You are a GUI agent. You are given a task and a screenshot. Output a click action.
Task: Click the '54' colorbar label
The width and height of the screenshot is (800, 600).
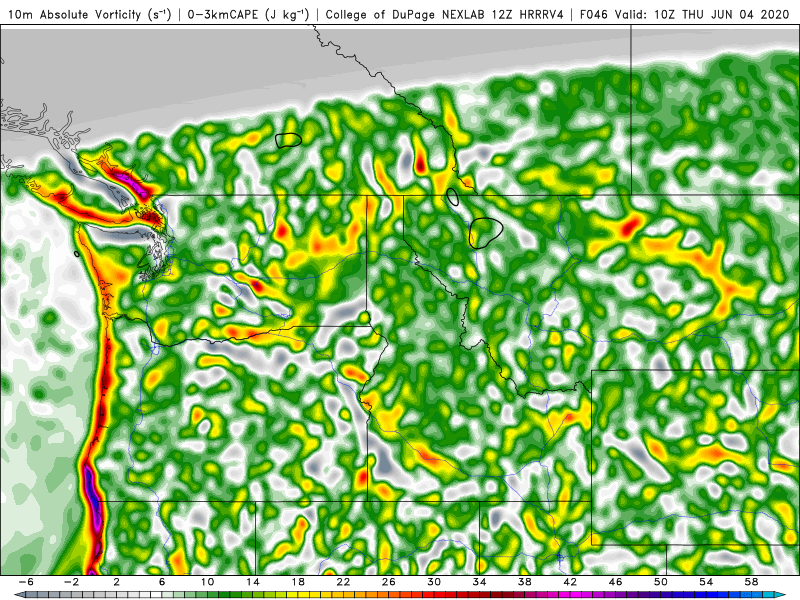(x=707, y=582)
